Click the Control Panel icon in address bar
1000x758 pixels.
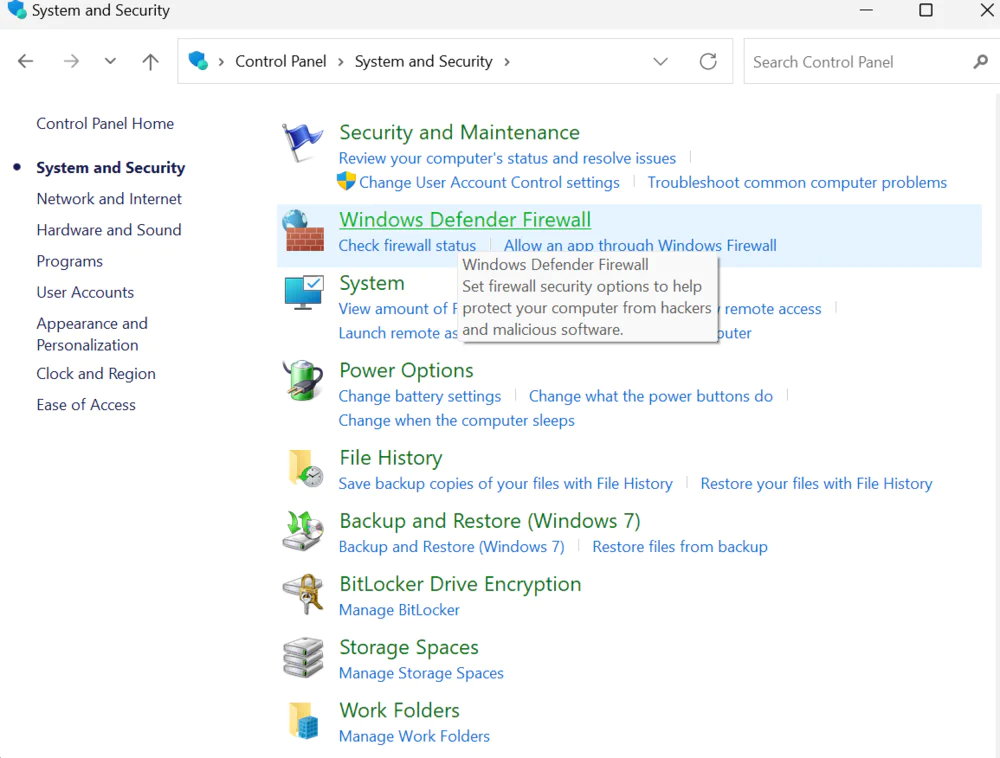coord(198,61)
